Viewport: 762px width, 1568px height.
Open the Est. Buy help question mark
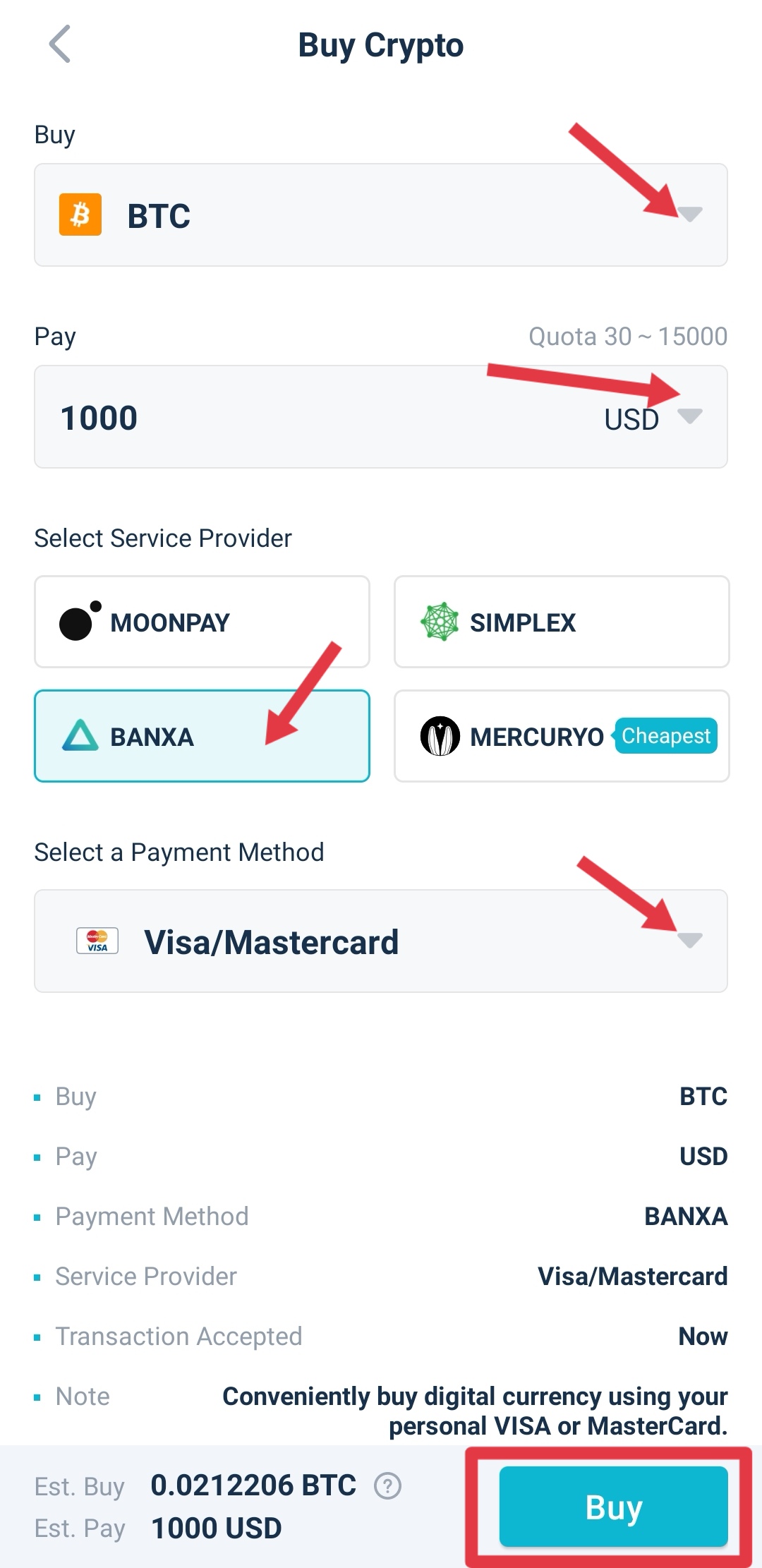tap(387, 1485)
